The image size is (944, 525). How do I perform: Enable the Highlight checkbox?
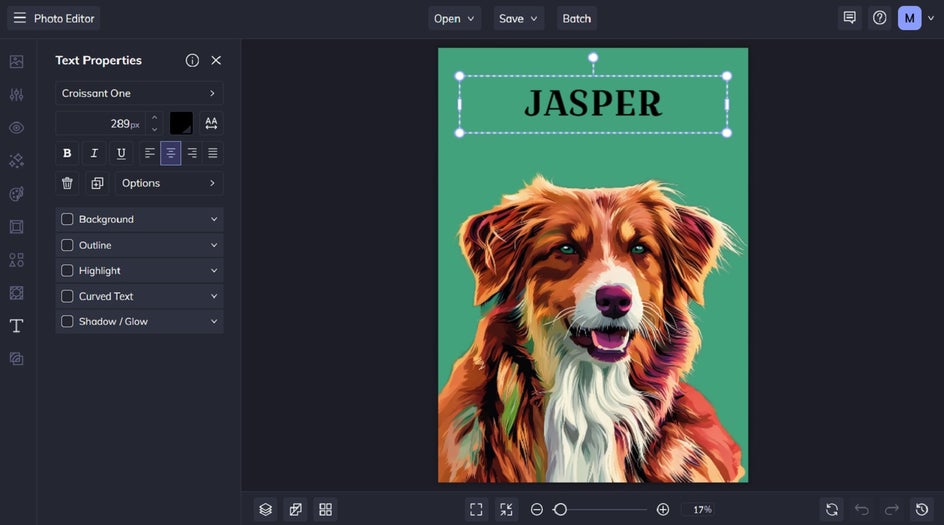pyautogui.click(x=67, y=270)
